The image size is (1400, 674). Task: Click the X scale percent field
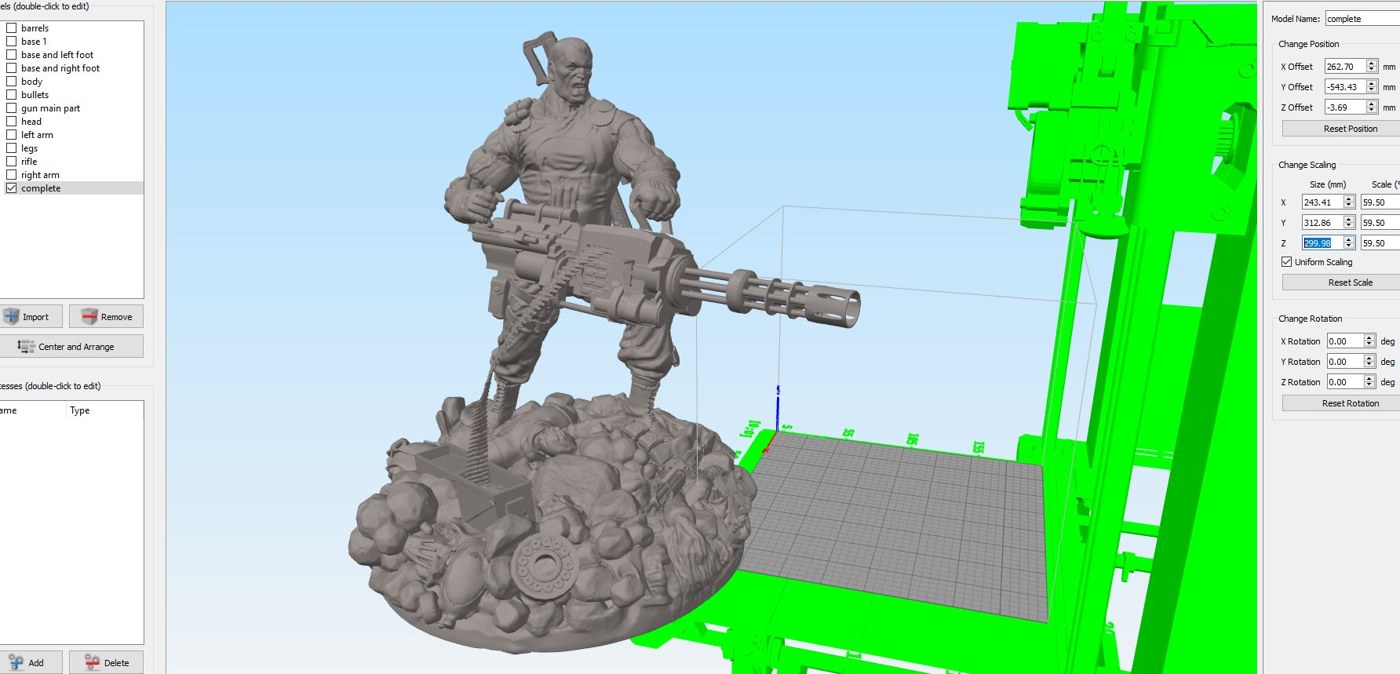[x=1380, y=202]
